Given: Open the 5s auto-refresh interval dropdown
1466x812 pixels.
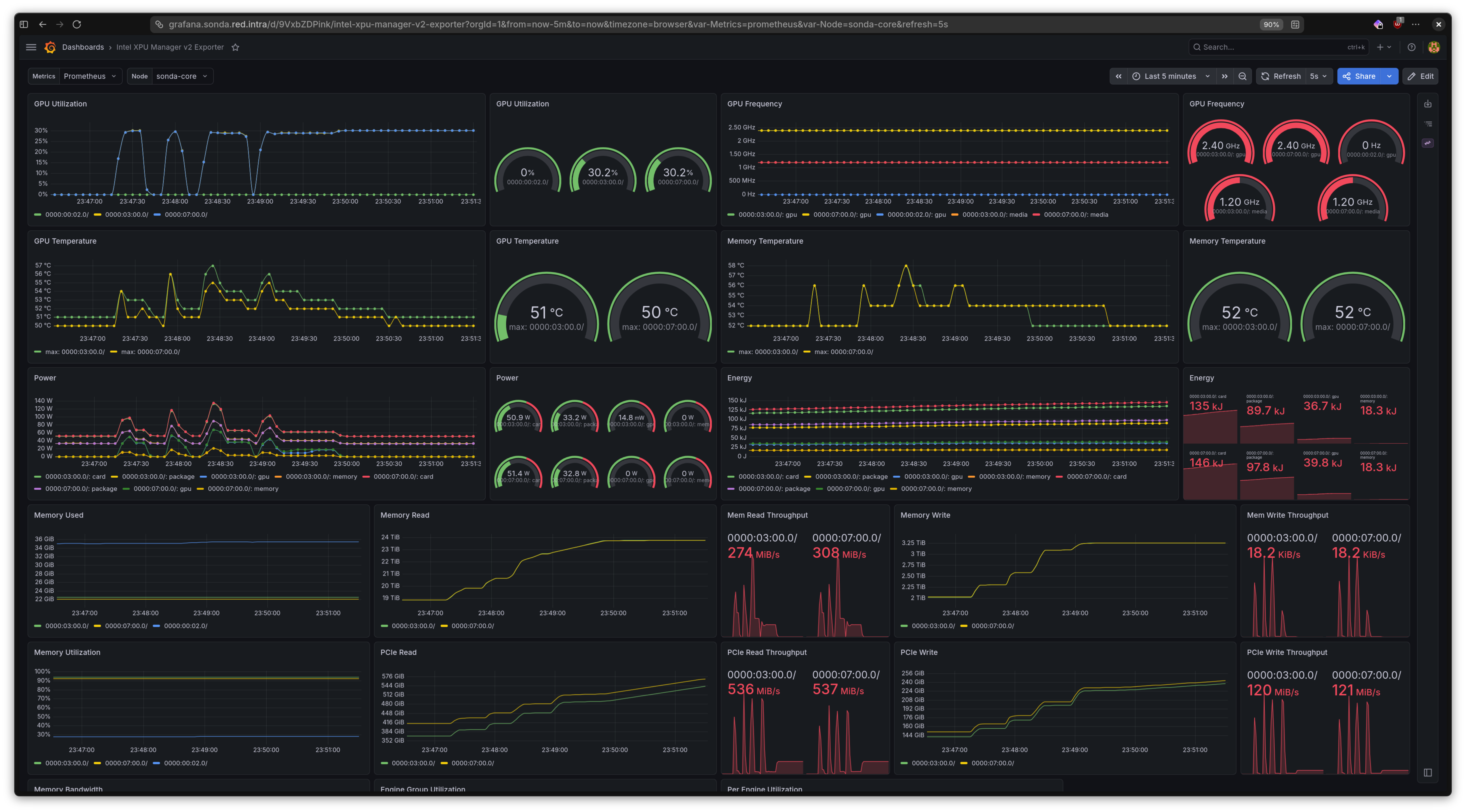Looking at the screenshot, I should [x=1318, y=76].
